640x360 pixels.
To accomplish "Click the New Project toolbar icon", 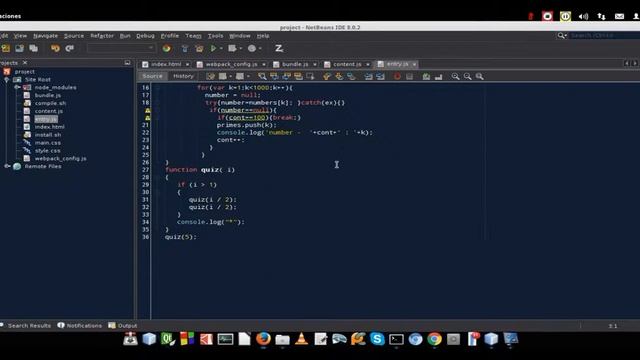I will tap(6, 49).
